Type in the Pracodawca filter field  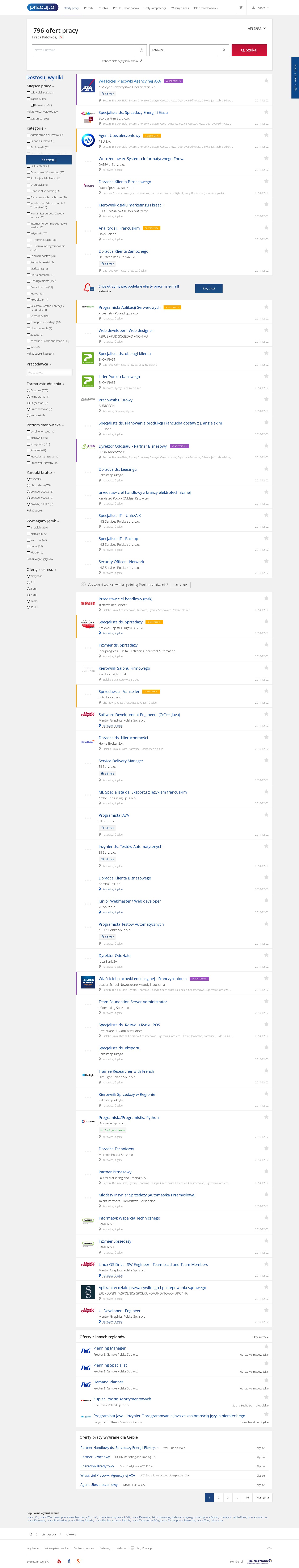click(49, 373)
